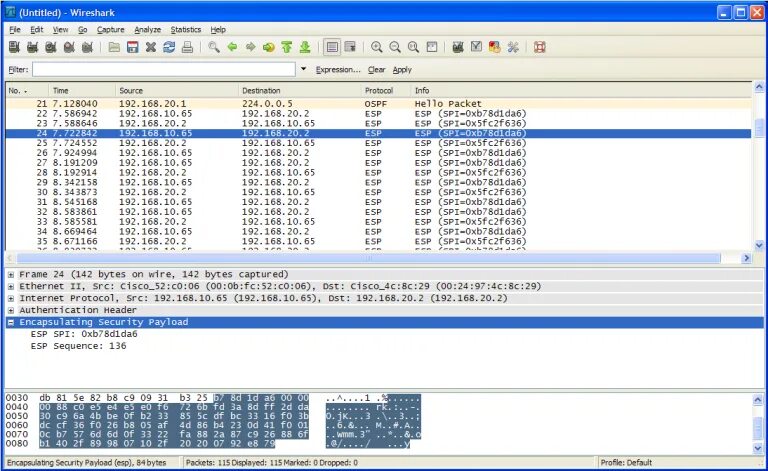This screenshot has height=471, width=768.
Task: Open the Edit menu
Action: click(37, 30)
